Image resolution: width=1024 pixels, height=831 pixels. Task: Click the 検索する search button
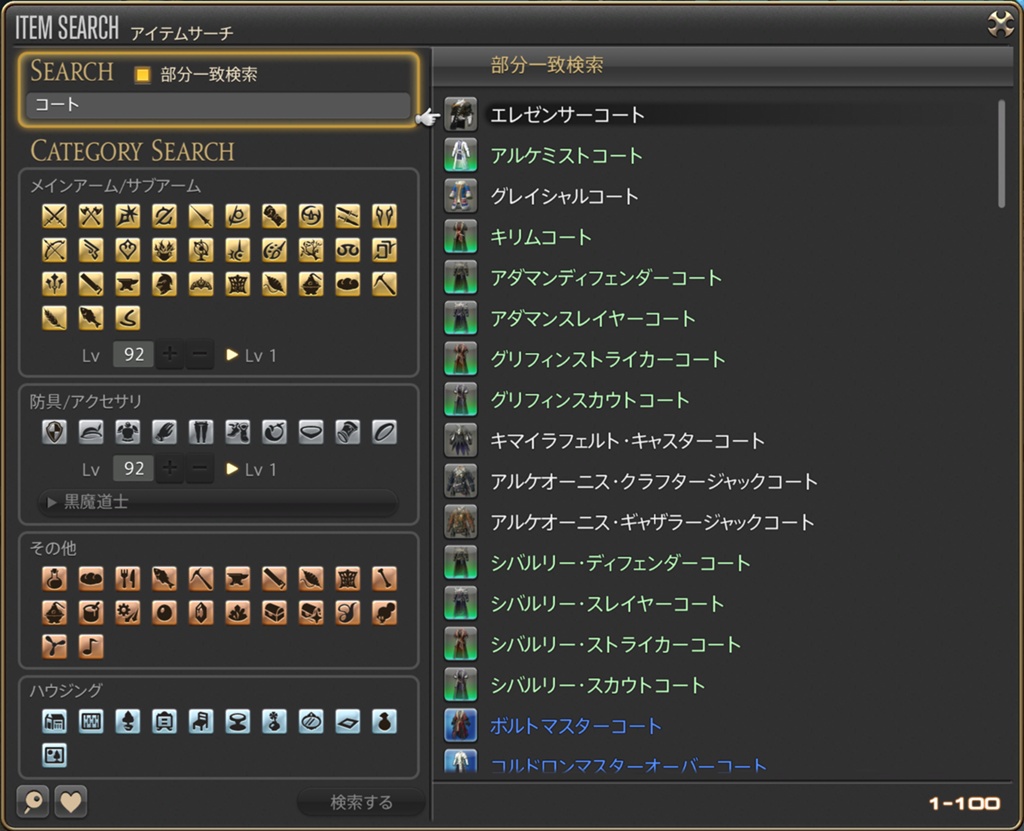(x=361, y=802)
